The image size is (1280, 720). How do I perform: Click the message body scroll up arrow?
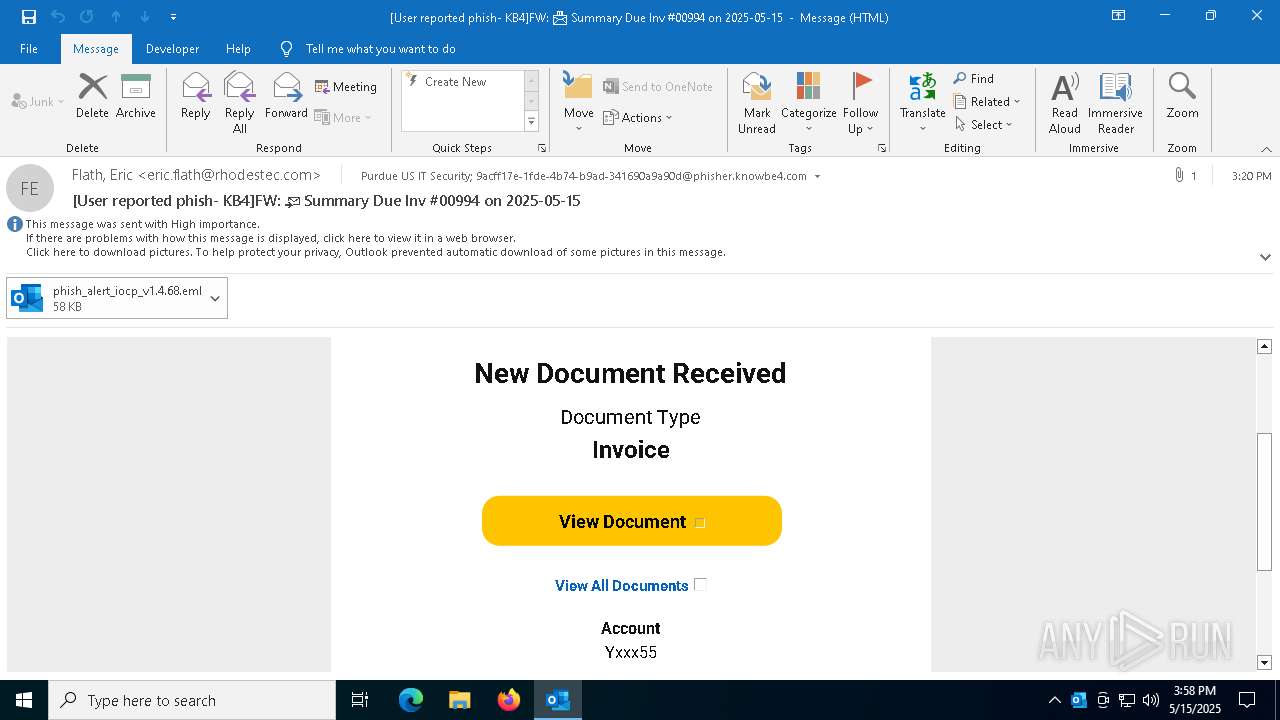coord(1264,346)
